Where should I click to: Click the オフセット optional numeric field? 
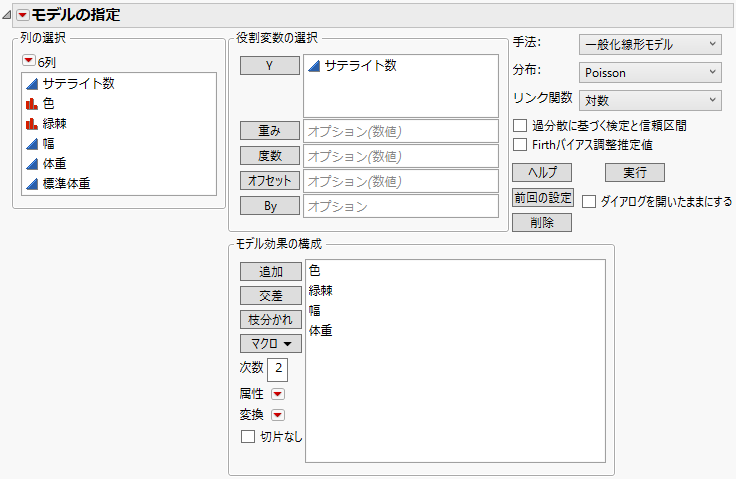click(x=401, y=181)
